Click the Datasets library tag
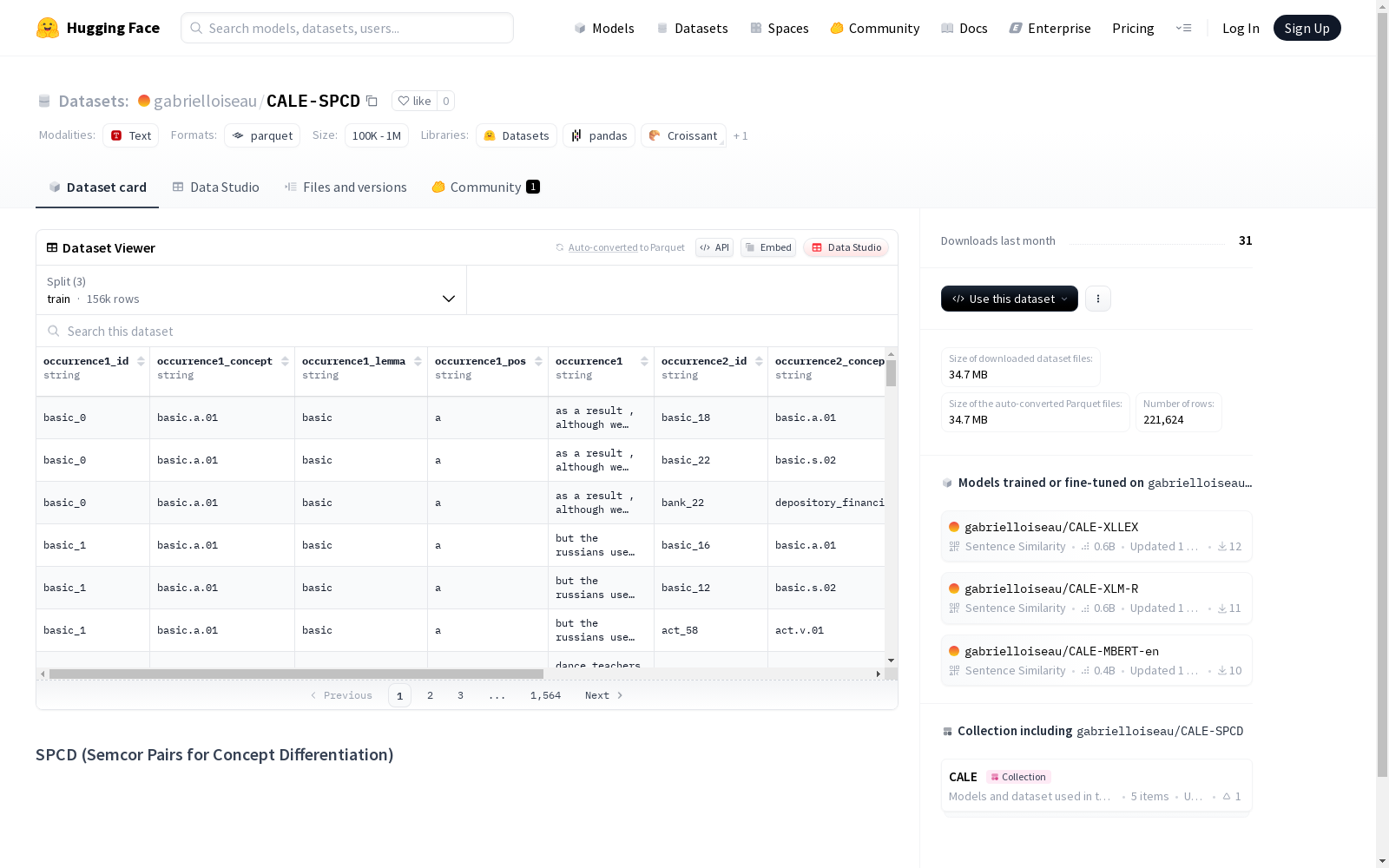1389x868 pixels. (517, 135)
